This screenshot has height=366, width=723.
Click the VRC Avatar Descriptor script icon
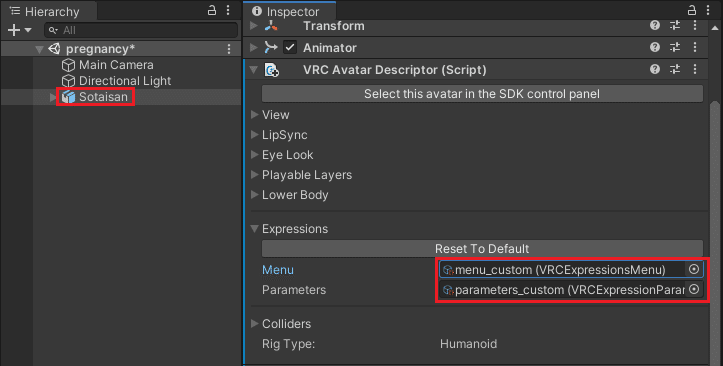(271, 70)
